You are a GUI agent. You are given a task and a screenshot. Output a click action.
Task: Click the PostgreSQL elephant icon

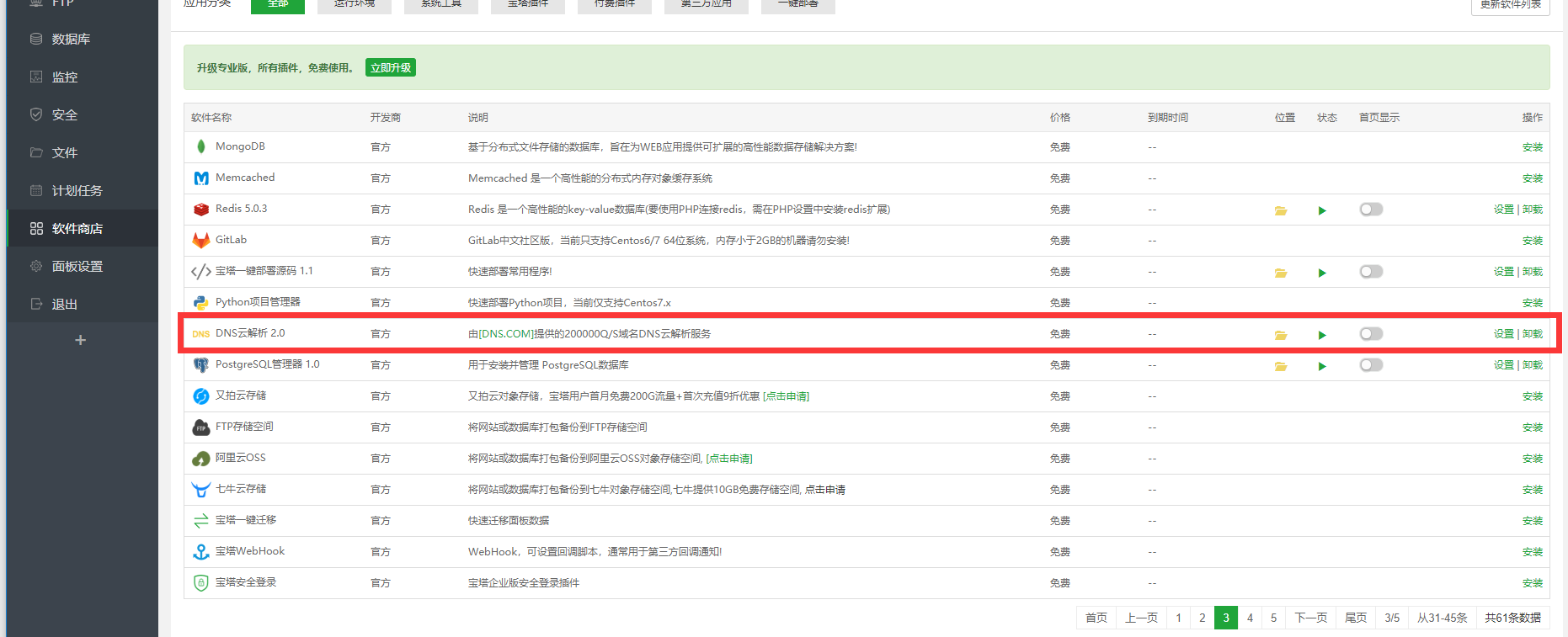point(200,364)
